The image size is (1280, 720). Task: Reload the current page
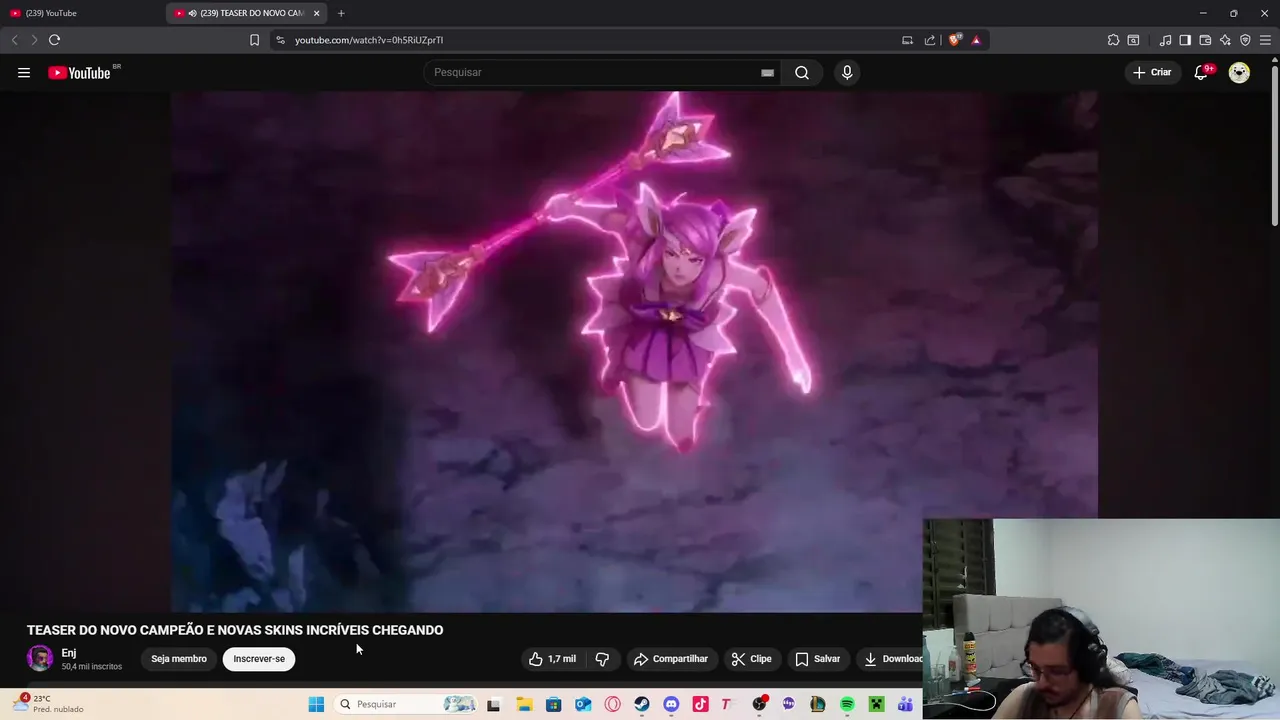[55, 40]
